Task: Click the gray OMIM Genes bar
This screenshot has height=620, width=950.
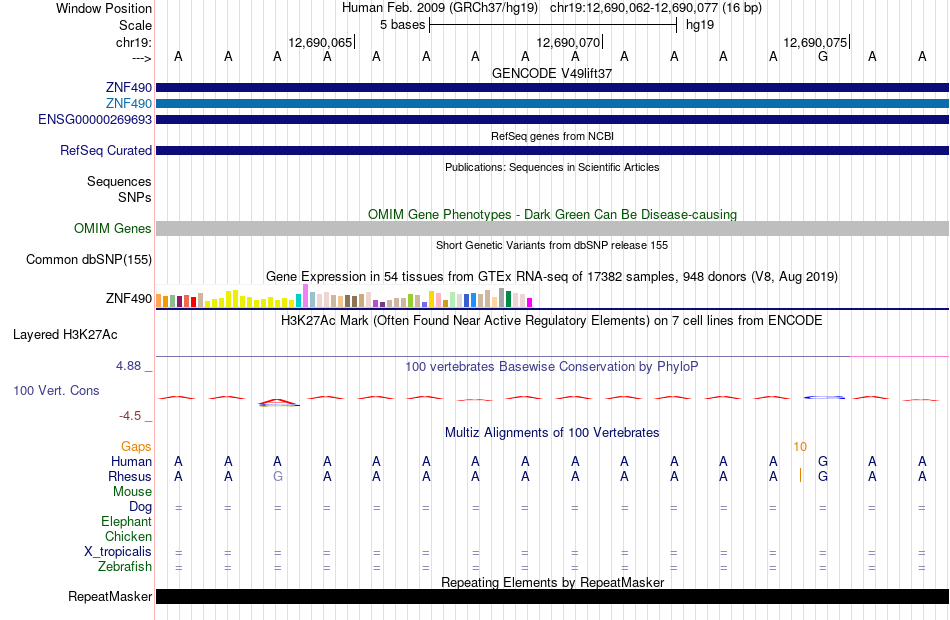Action: [552, 228]
